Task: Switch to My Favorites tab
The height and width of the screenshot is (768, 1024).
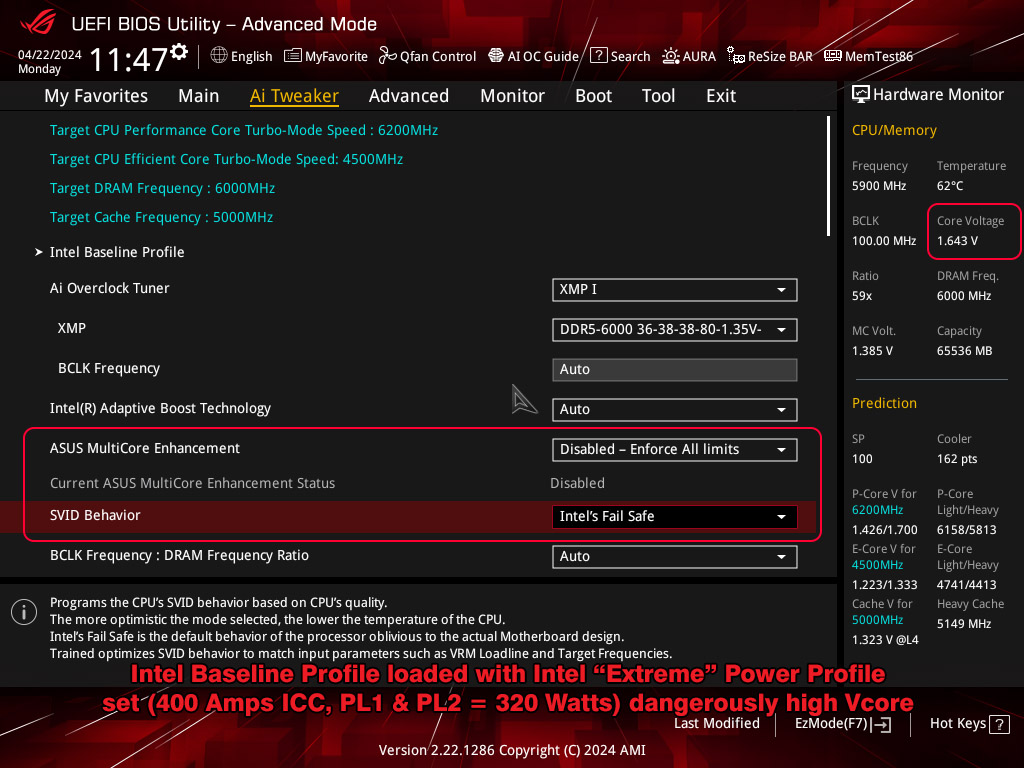Action: click(96, 96)
